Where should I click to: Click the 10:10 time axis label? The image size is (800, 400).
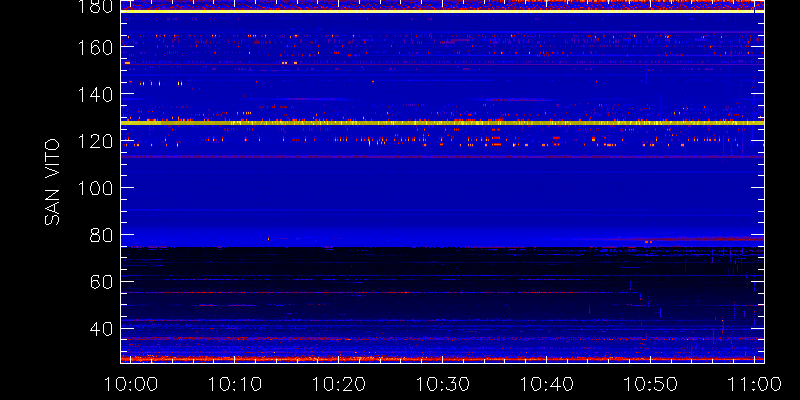tap(234, 384)
